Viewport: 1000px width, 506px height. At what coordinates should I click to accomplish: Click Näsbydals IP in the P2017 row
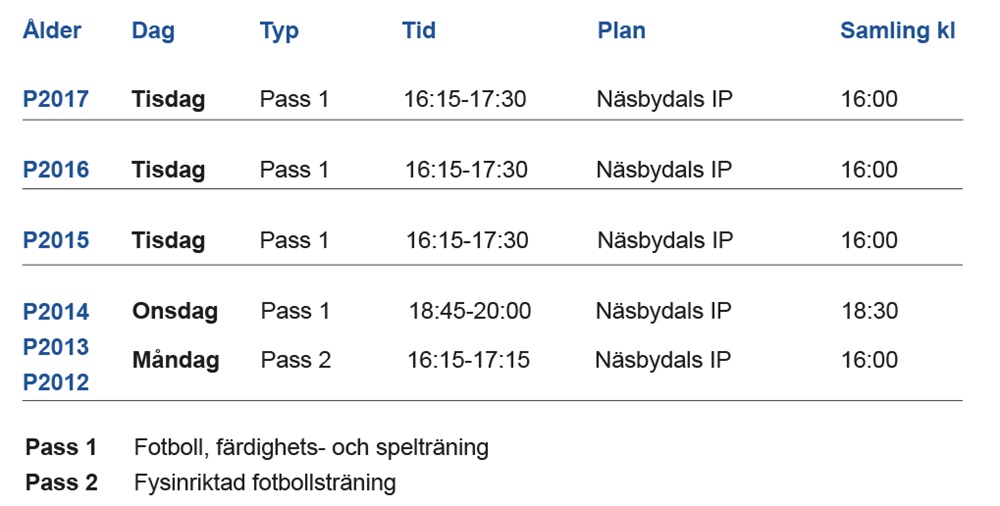click(665, 99)
